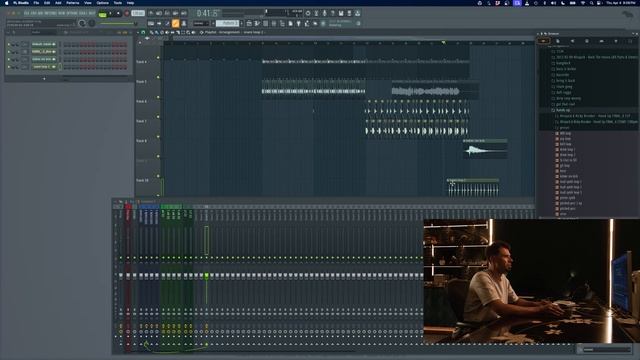Select the Track 7 header label
This screenshot has height=360, width=640.
point(141,121)
